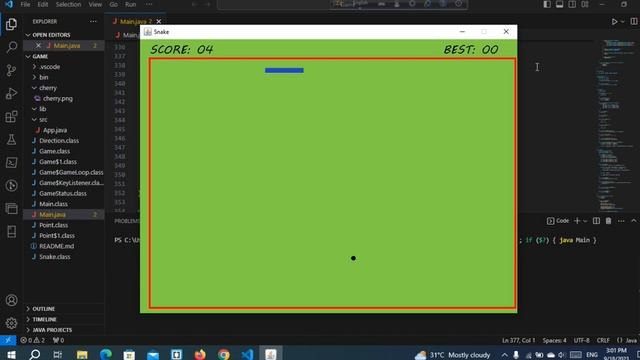Viewport: 640px width, 360px height.
Task: Click Ln 377, Col 1 status item
Action: [x=518, y=340]
